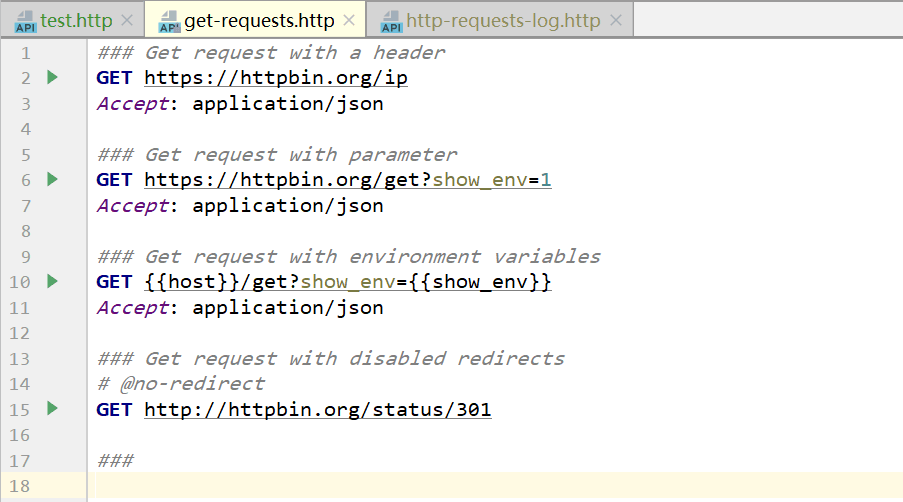Click the comment 'Get request with a header'

tap(271, 52)
